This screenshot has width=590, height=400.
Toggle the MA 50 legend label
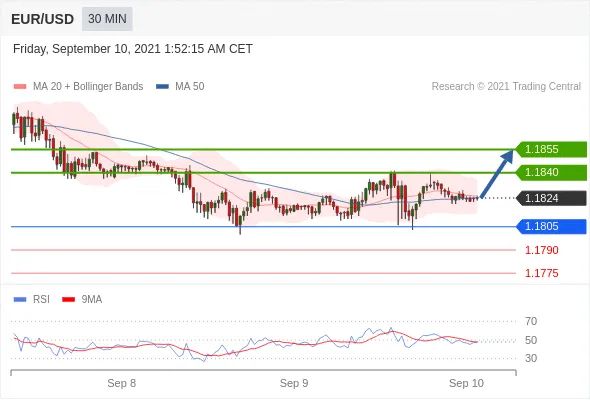[190, 87]
